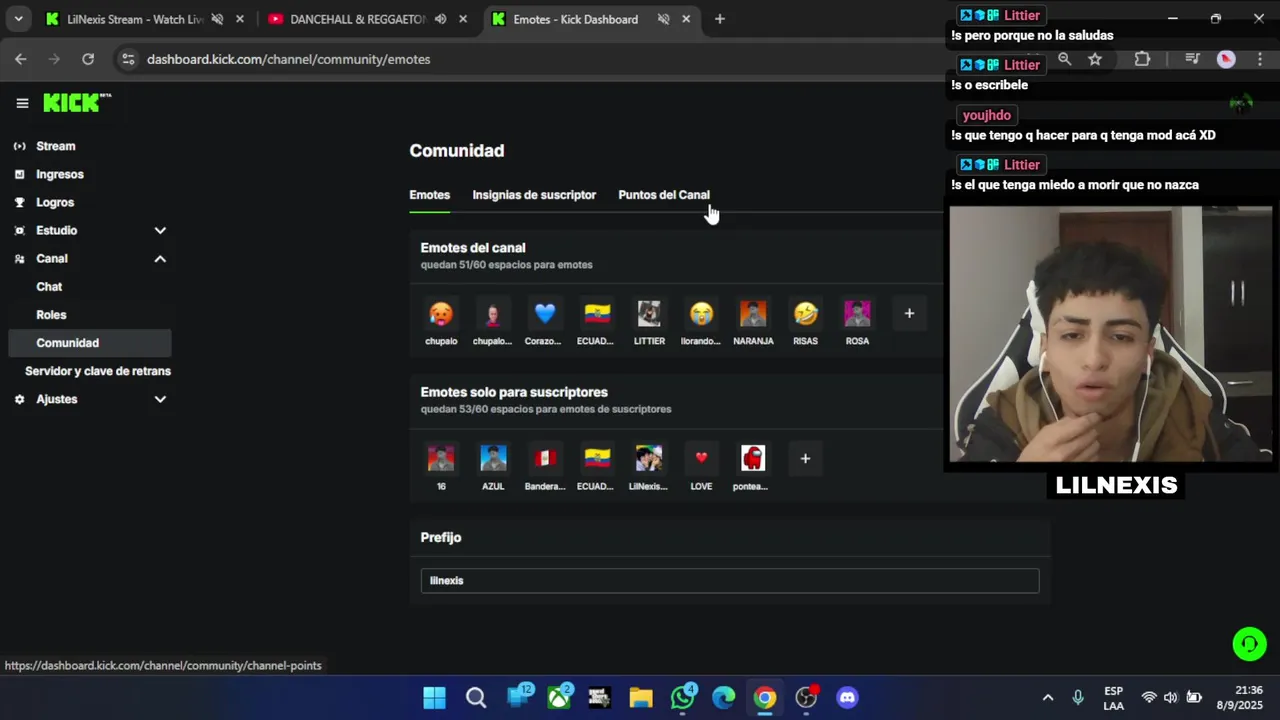View site information icon in address bar
The height and width of the screenshot is (720, 1280).
tap(127, 59)
